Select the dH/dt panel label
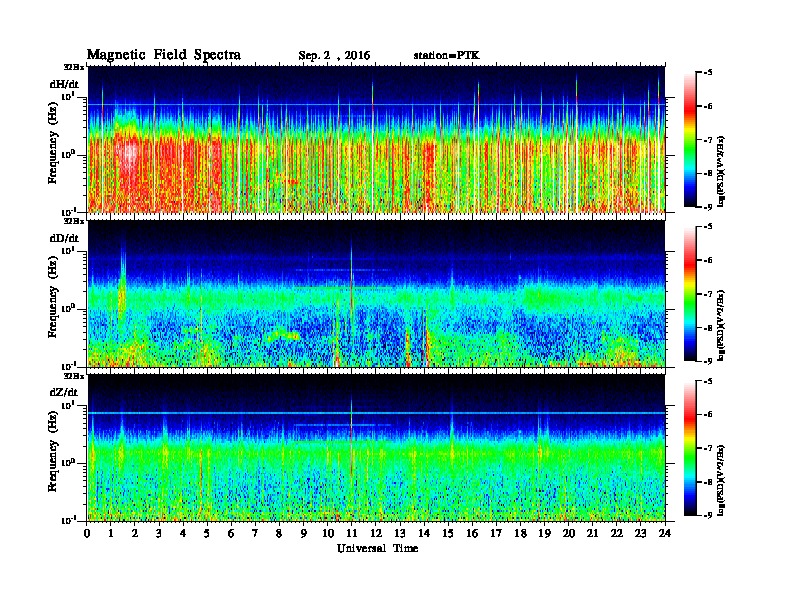 pos(64,84)
